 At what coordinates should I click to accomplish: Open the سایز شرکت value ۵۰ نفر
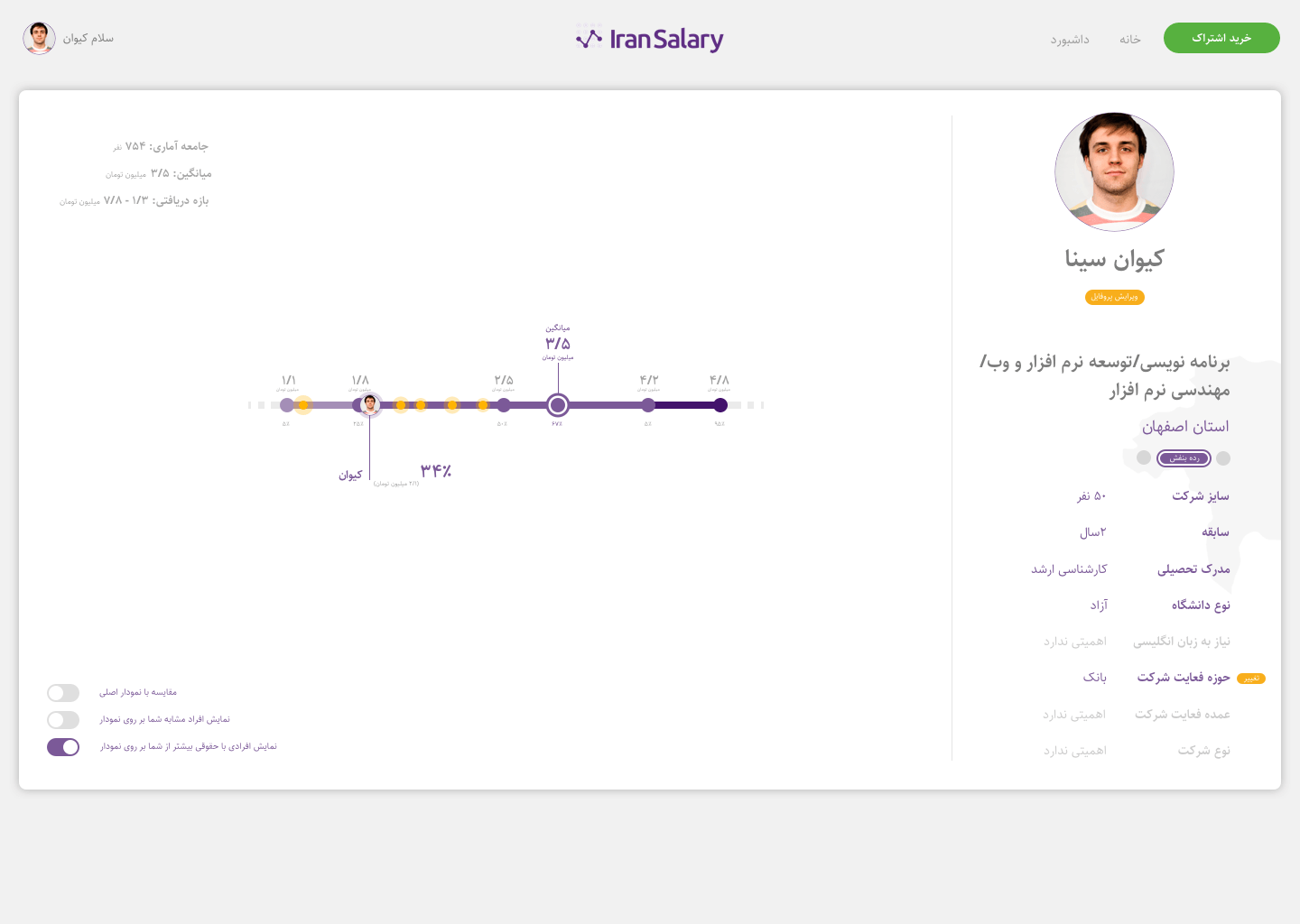(x=1091, y=496)
